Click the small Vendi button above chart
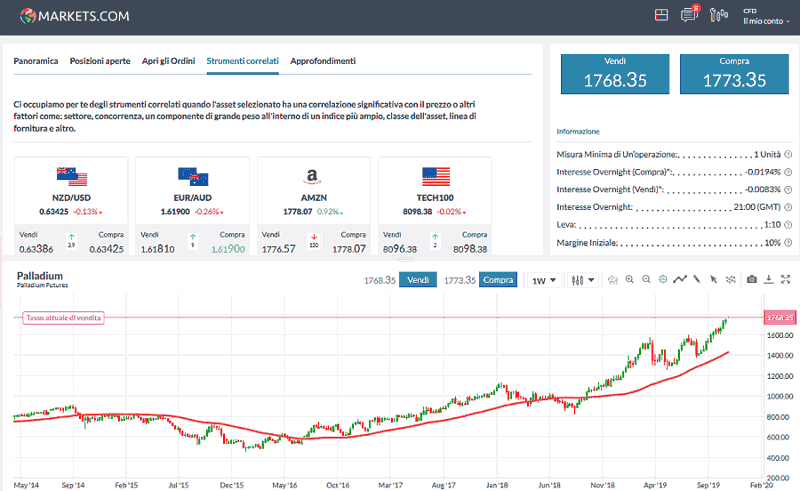800x491 pixels. point(418,280)
